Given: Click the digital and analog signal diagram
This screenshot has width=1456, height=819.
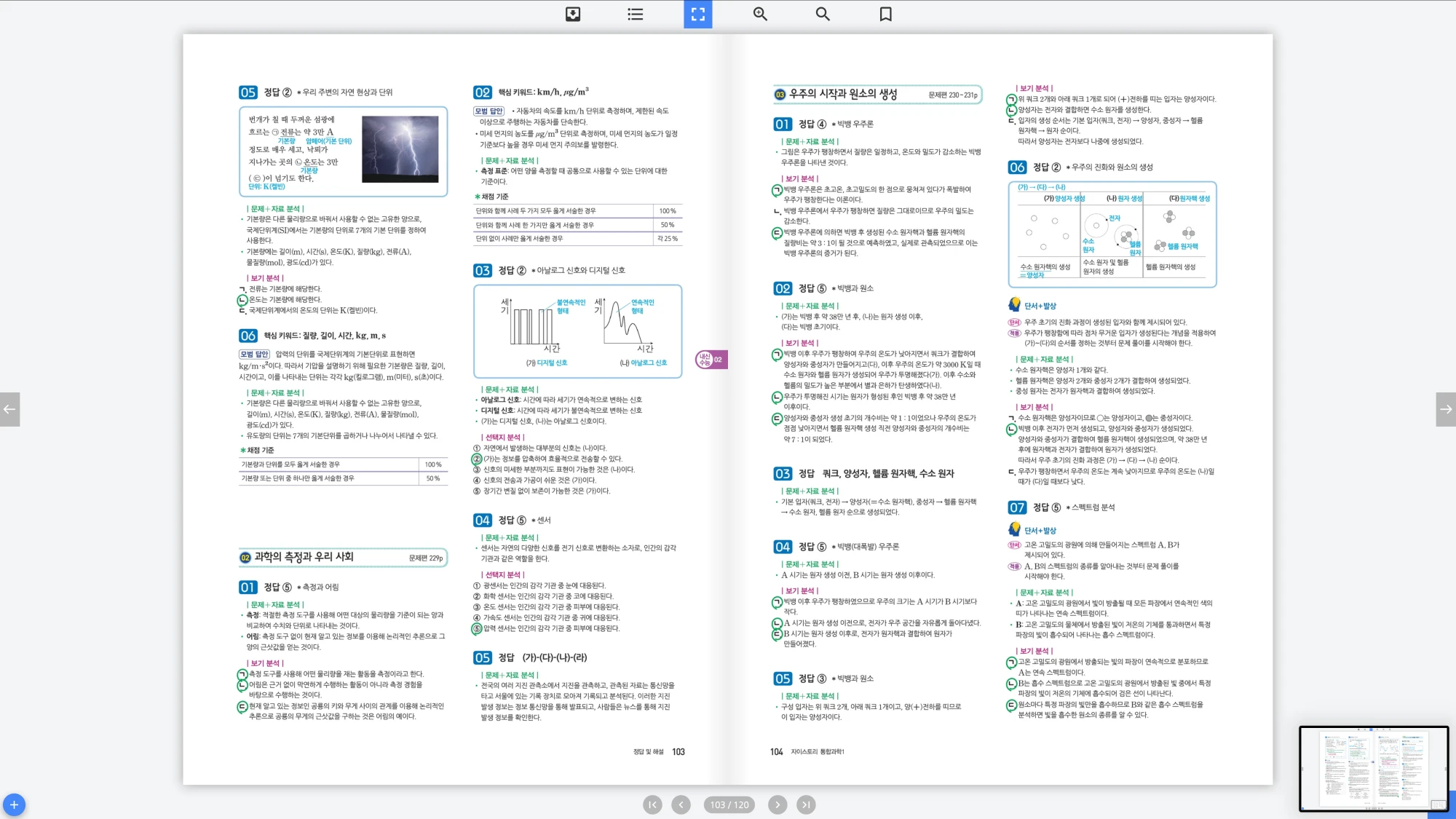Looking at the screenshot, I should point(577,331).
